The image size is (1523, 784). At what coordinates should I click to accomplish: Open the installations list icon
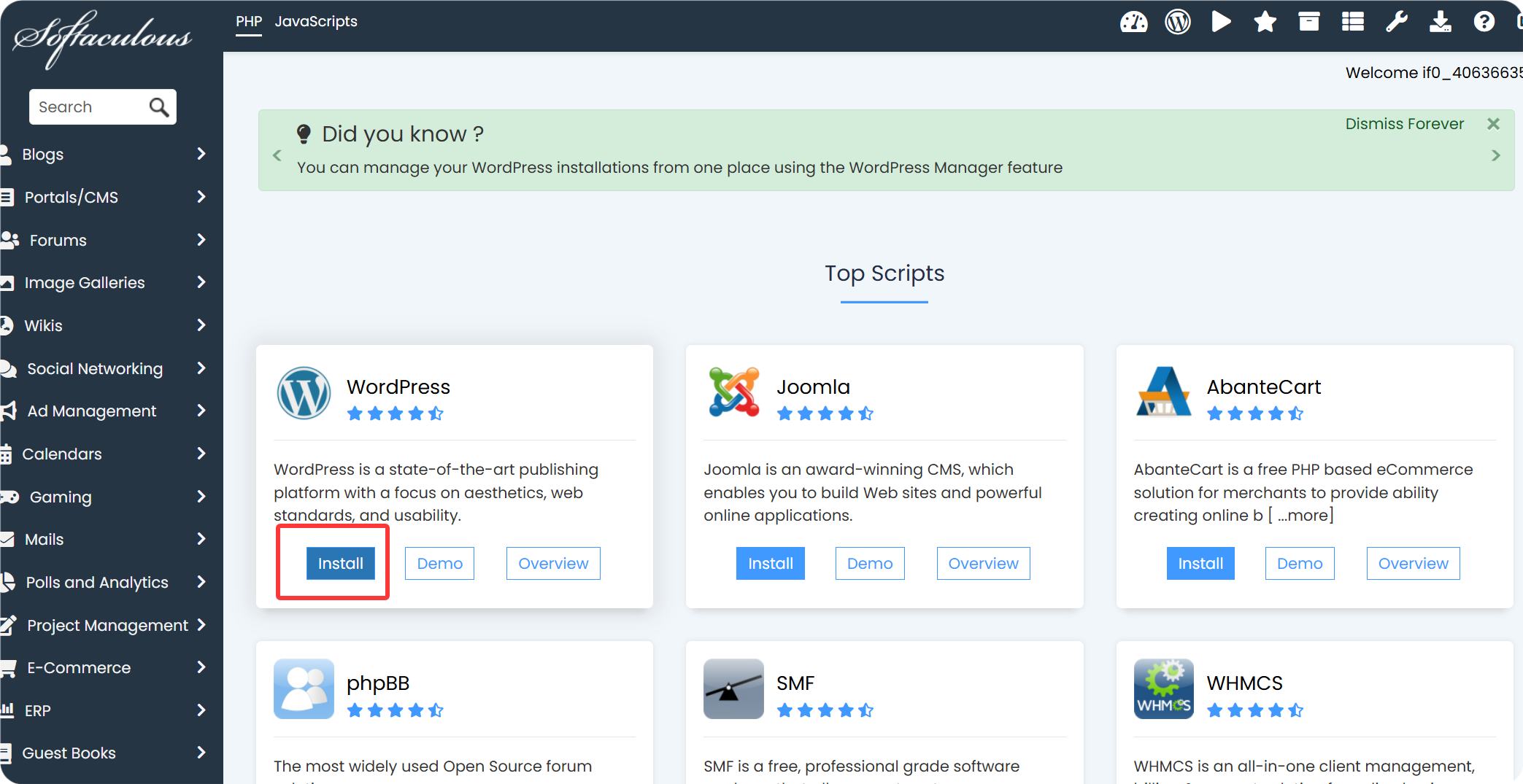pyautogui.click(x=1352, y=22)
